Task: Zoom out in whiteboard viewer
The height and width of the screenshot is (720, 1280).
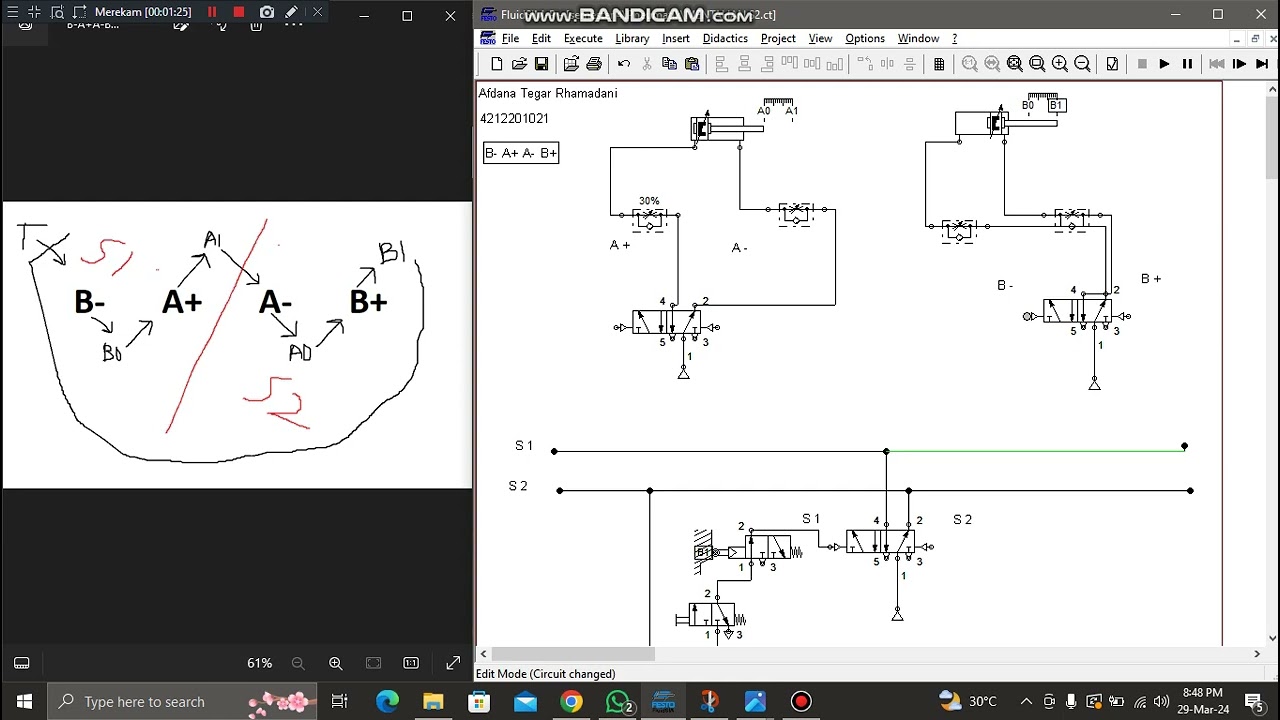Action: tap(298, 663)
